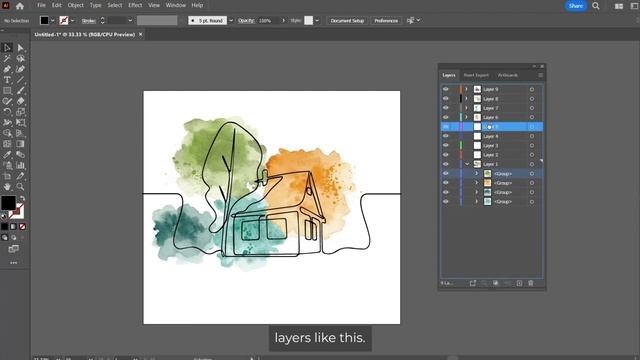Collapse Layer 1 in Layers panel
Screen dimensions: 640x360
click(467, 164)
